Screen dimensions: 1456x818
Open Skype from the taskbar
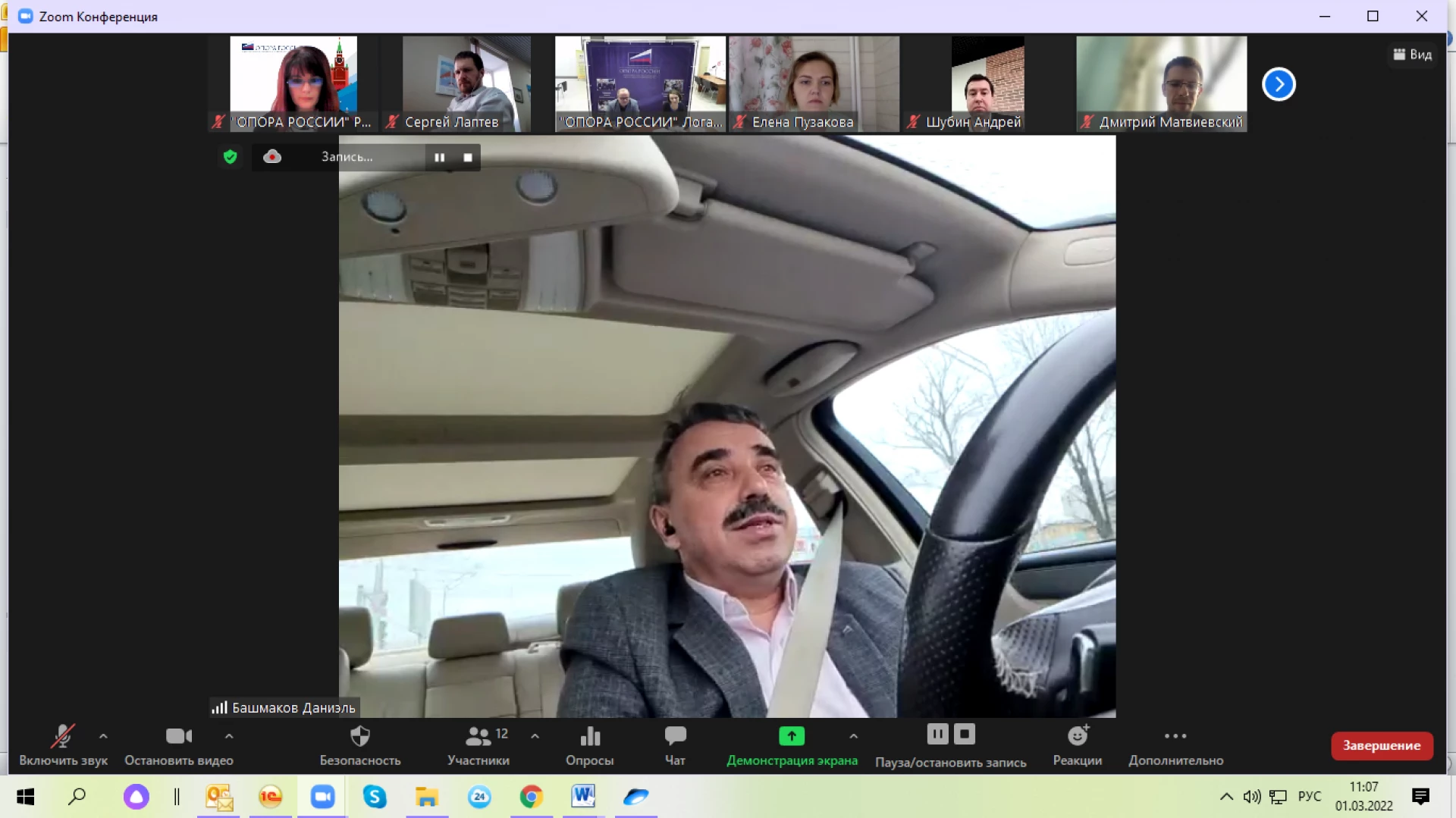(375, 797)
